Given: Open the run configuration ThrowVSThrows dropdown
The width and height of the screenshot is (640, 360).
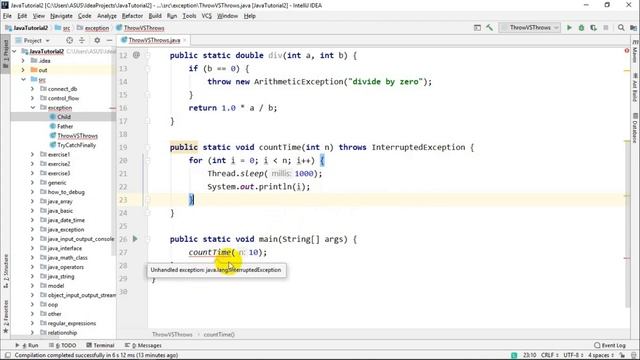Looking at the screenshot, I should 530,28.
